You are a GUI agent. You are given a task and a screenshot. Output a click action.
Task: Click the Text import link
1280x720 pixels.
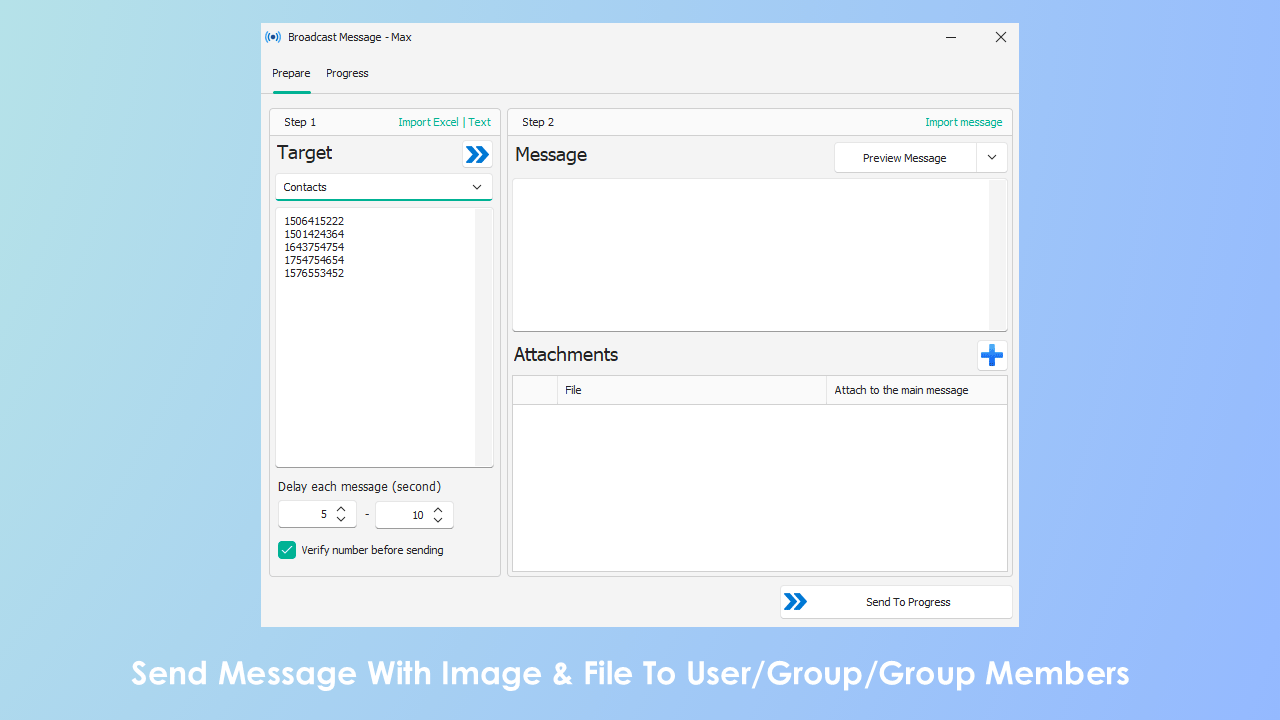479,121
